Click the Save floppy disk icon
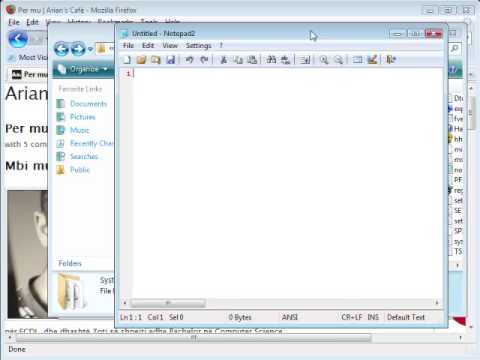This screenshot has height=360, width=480. (171, 60)
